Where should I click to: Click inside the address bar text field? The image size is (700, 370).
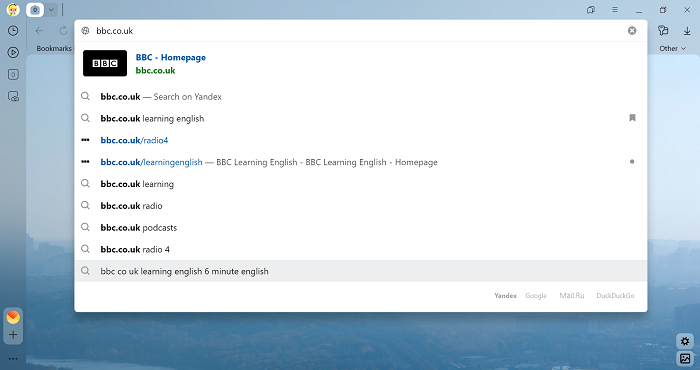(357, 30)
